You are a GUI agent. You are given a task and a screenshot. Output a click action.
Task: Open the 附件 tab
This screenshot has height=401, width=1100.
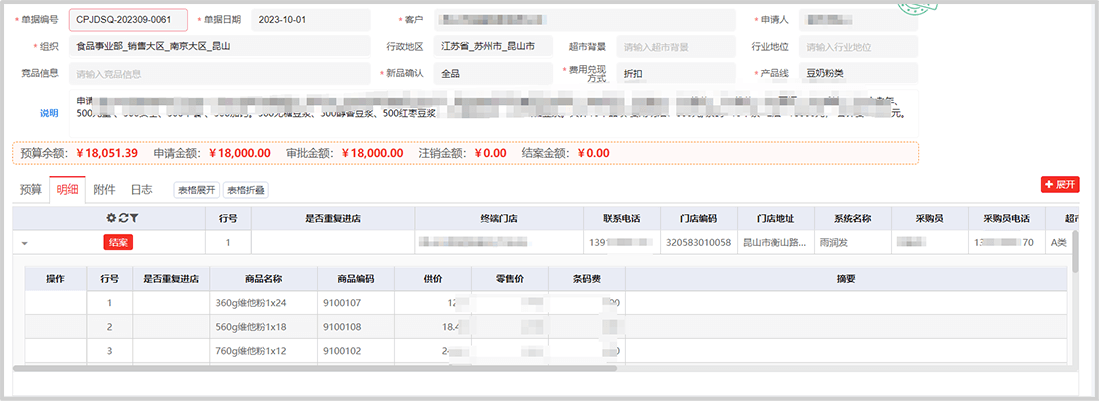pos(104,189)
